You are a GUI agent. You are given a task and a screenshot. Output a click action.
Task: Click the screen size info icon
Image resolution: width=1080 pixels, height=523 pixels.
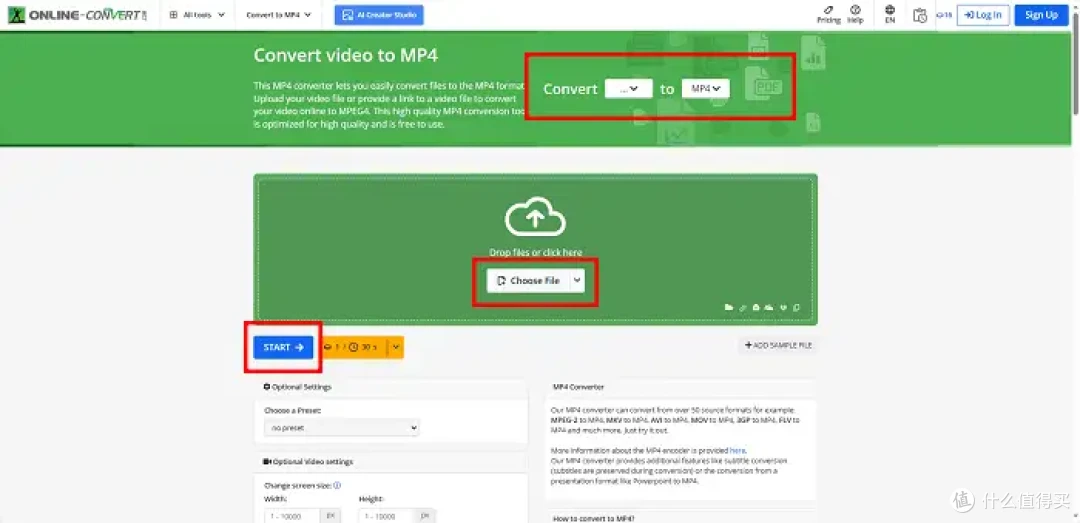click(x=338, y=485)
